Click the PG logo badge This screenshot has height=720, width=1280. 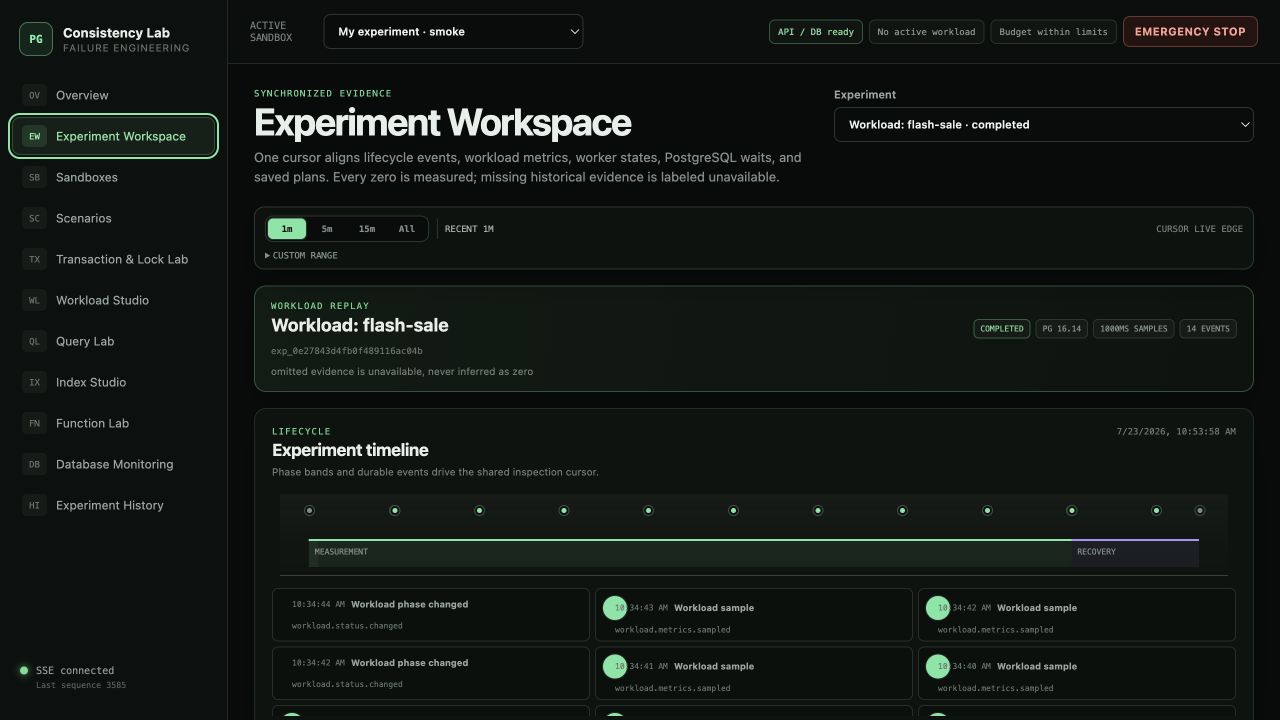click(36, 39)
